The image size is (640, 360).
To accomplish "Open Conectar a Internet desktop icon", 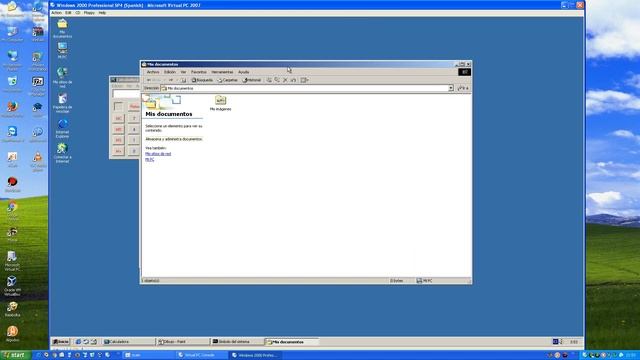I will pyautogui.click(x=62, y=153).
